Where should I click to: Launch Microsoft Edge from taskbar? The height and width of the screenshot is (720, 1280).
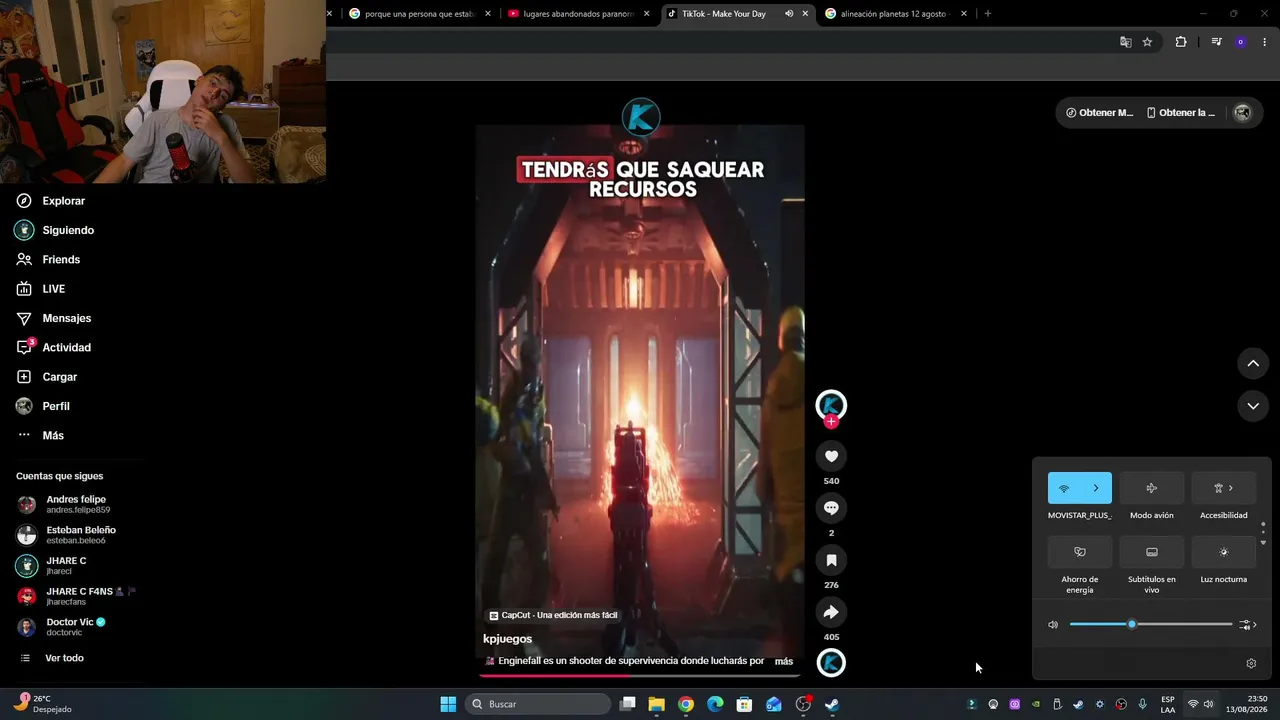(715, 704)
